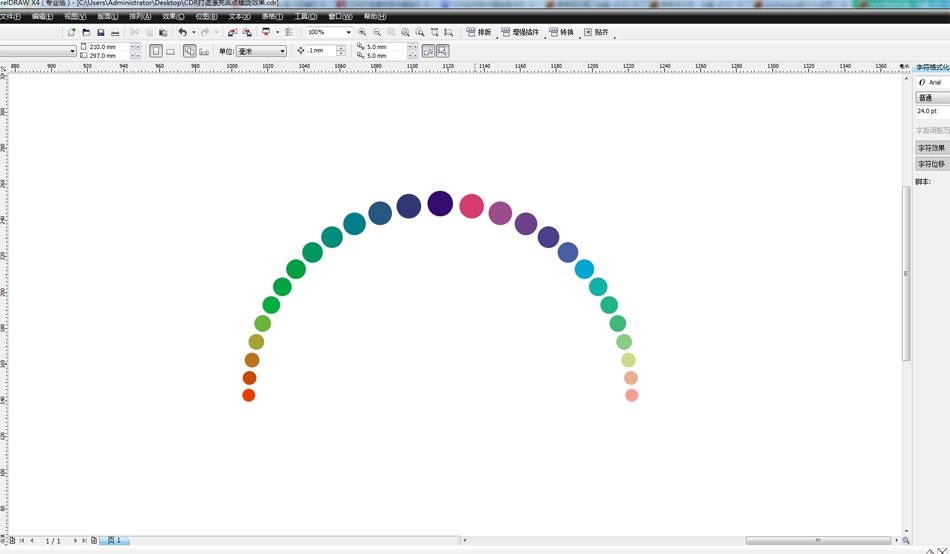
Task: Click the New document icon
Action: (72, 32)
